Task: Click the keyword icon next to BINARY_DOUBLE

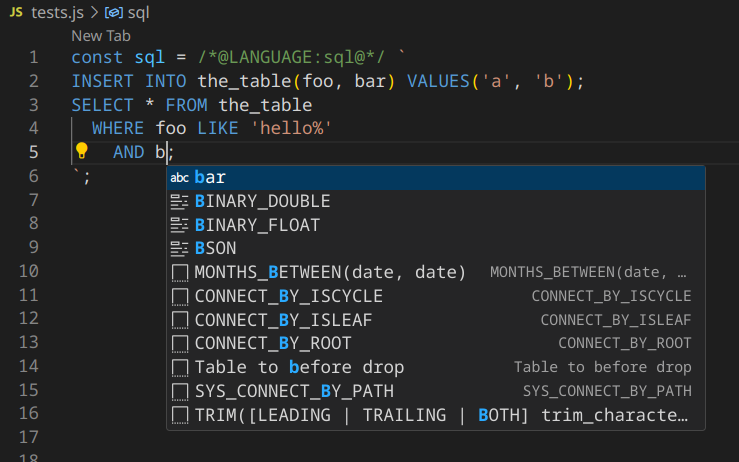Action: pyautogui.click(x=180, y=201)
